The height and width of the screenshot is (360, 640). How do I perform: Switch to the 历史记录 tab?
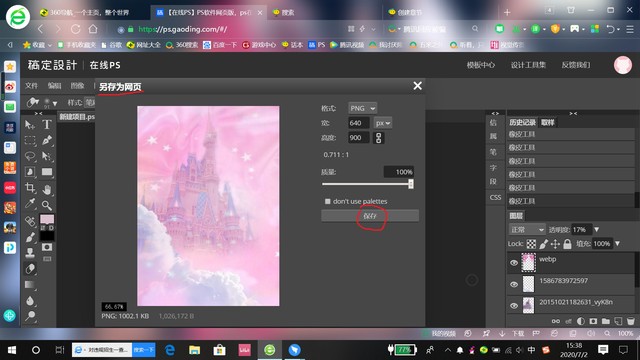(522, 122)
